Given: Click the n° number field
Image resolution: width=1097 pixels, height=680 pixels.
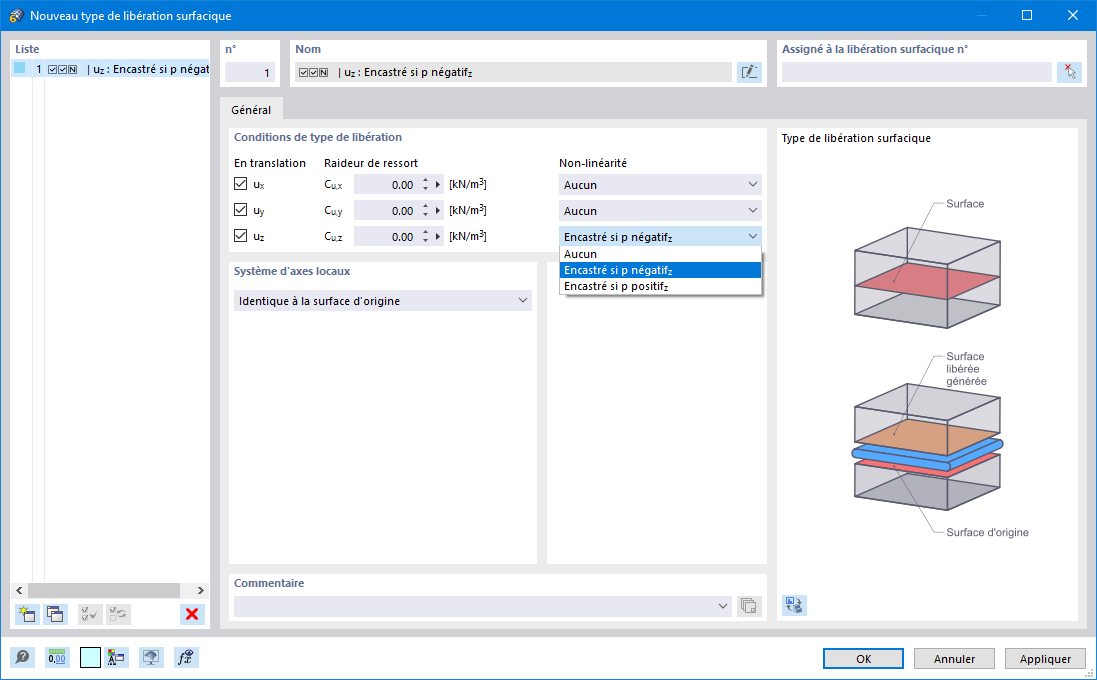Looking at the screenshot, I should [250, 72].
